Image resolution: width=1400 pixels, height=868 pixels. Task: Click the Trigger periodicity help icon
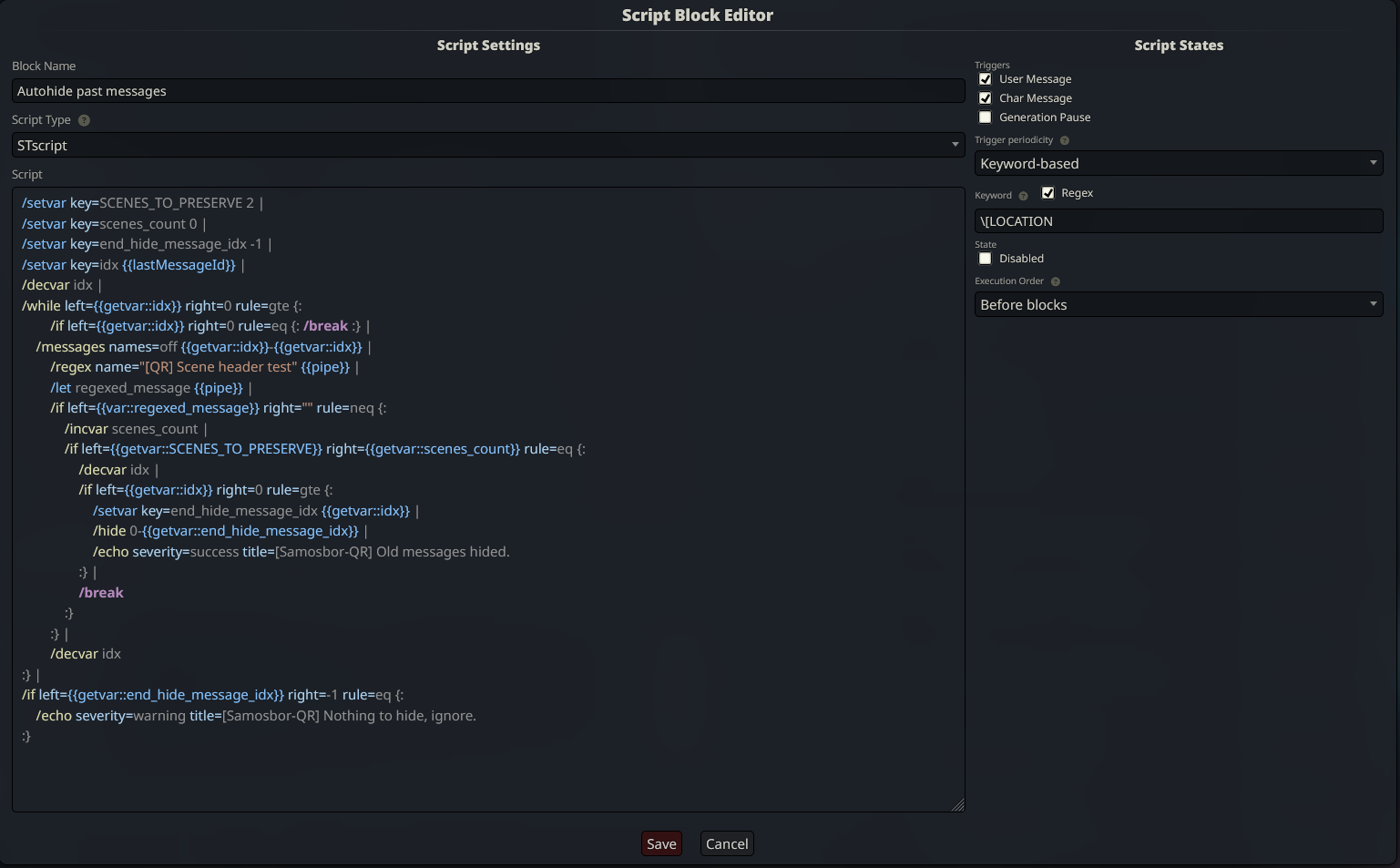point(1065,140)
